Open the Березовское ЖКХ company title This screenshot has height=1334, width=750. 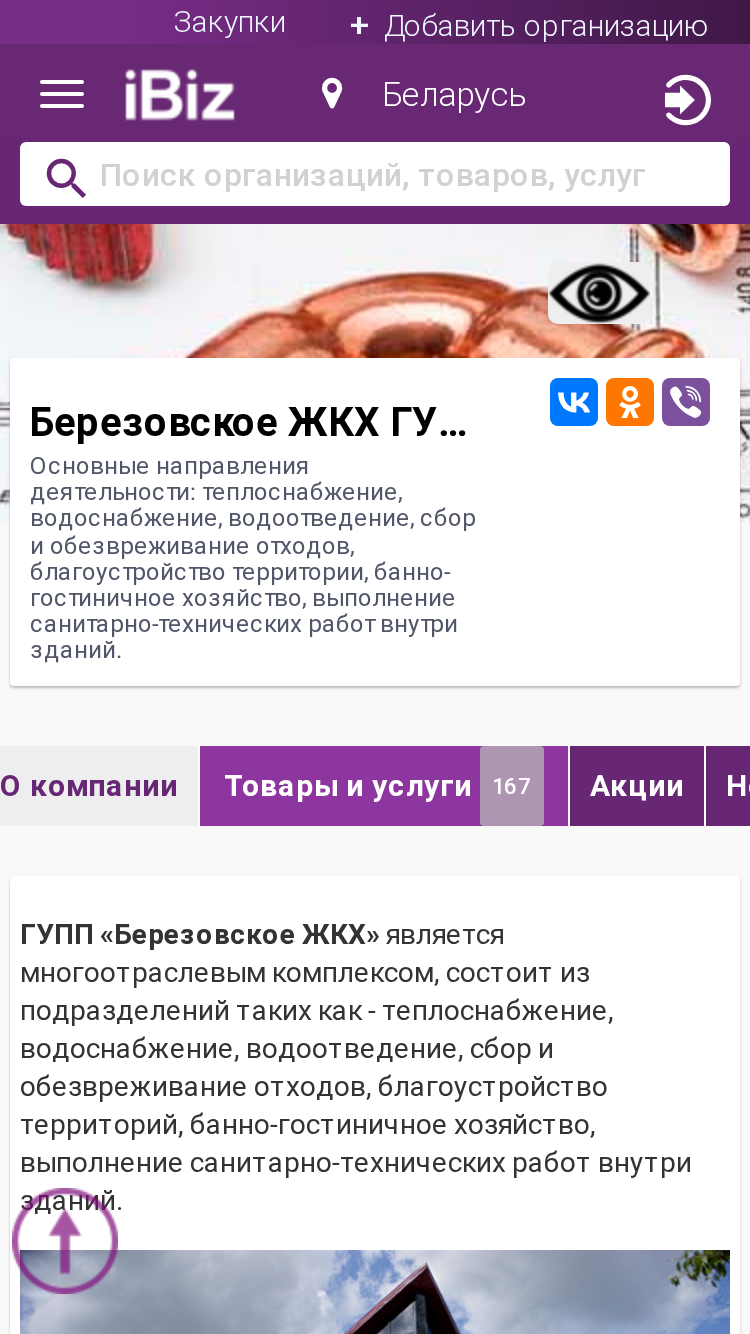pyautogui.click(x=249, y=424)
